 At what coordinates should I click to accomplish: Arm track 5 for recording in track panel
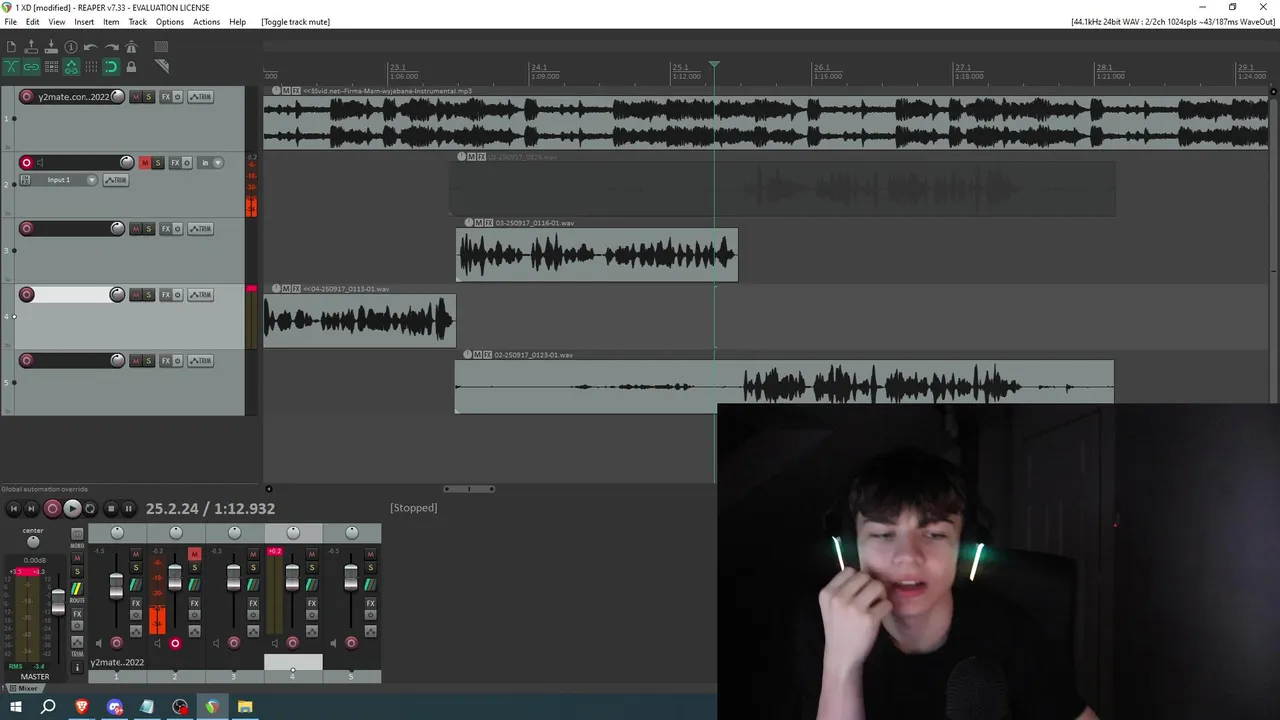click(26, 361)
